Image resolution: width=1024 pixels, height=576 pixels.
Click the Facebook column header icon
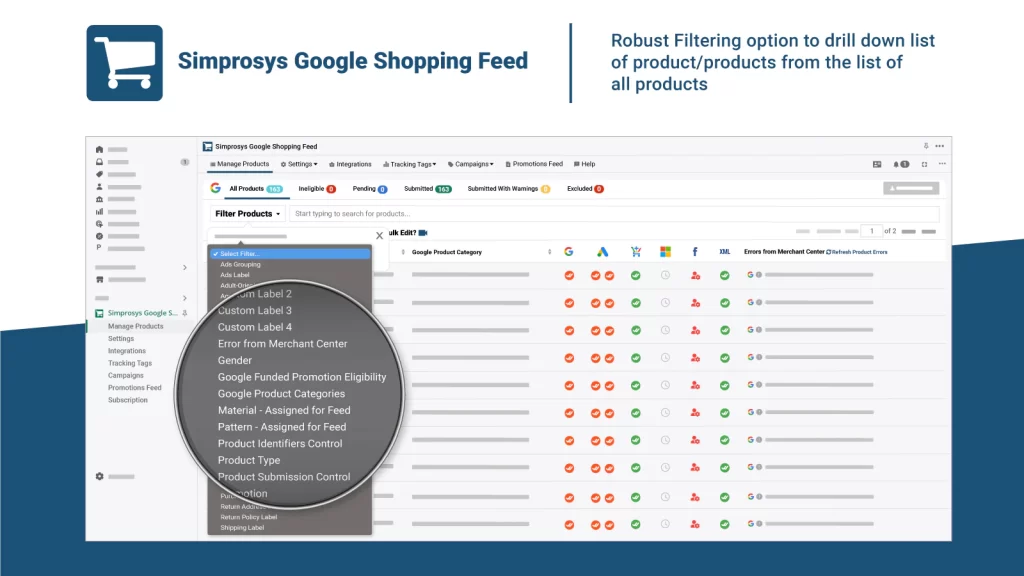[694, 252]
